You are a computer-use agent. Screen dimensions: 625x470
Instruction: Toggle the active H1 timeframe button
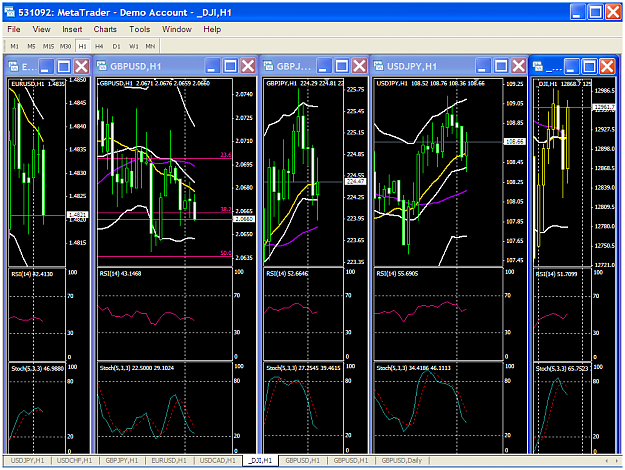pos(83,46)
